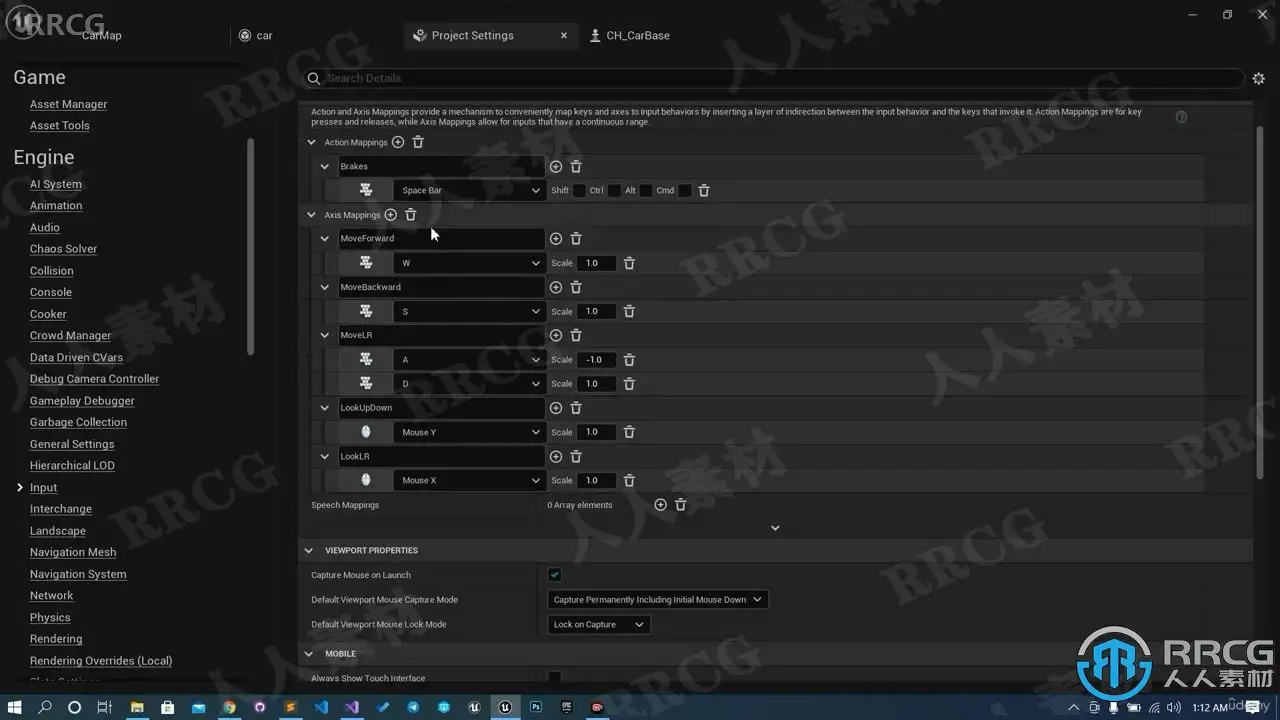
Task: Open Navigation Mesh settings
Action: tap(73, 552)
